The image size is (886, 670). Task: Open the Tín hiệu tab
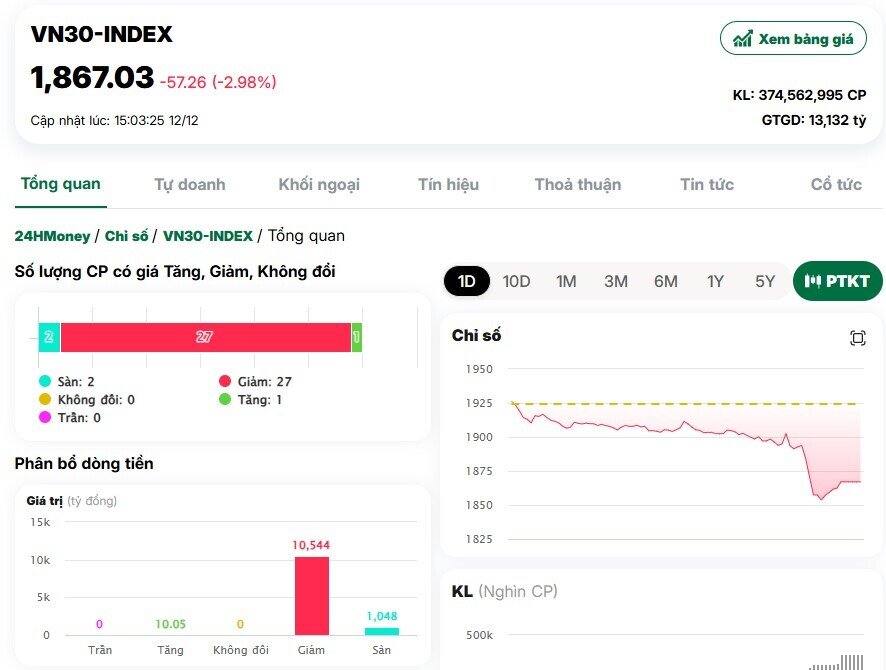click(x=448, y=184)
